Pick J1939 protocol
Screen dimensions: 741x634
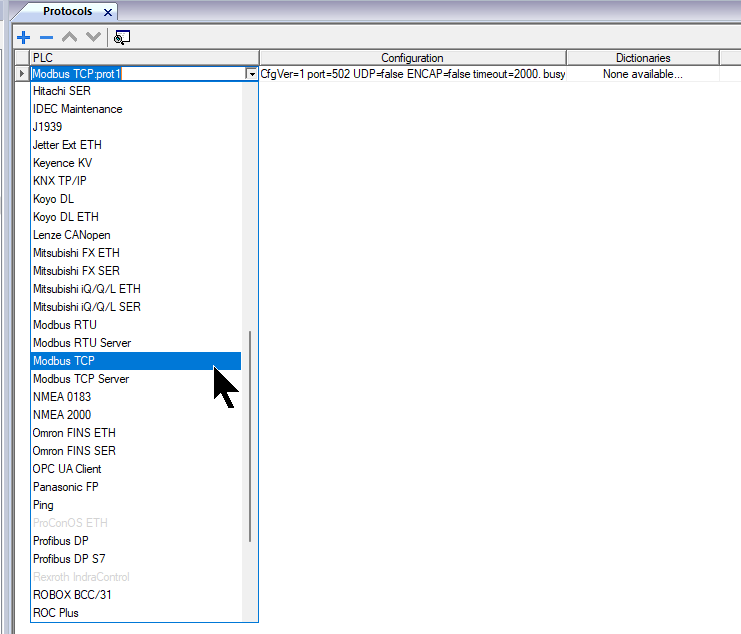136,127
